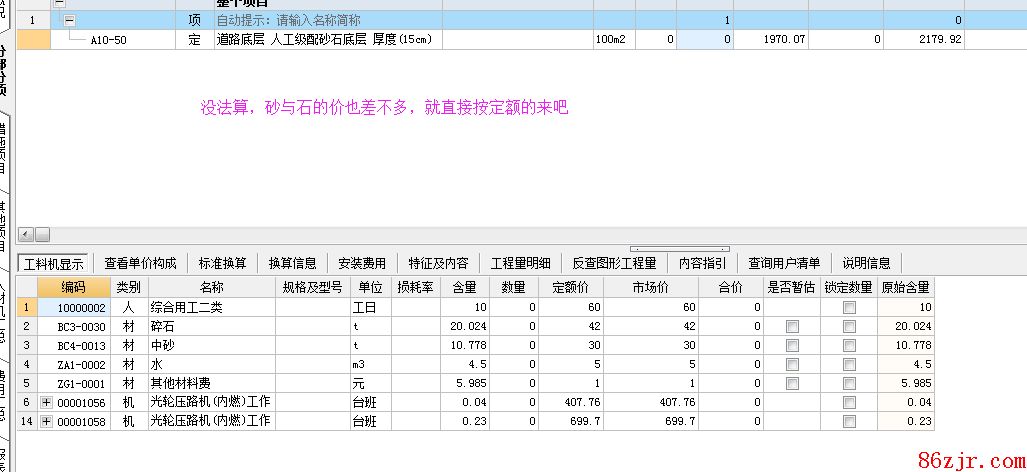The image size is (1027, 472).
Task: Show the 说明信息 tab
Action: [866, 263]
